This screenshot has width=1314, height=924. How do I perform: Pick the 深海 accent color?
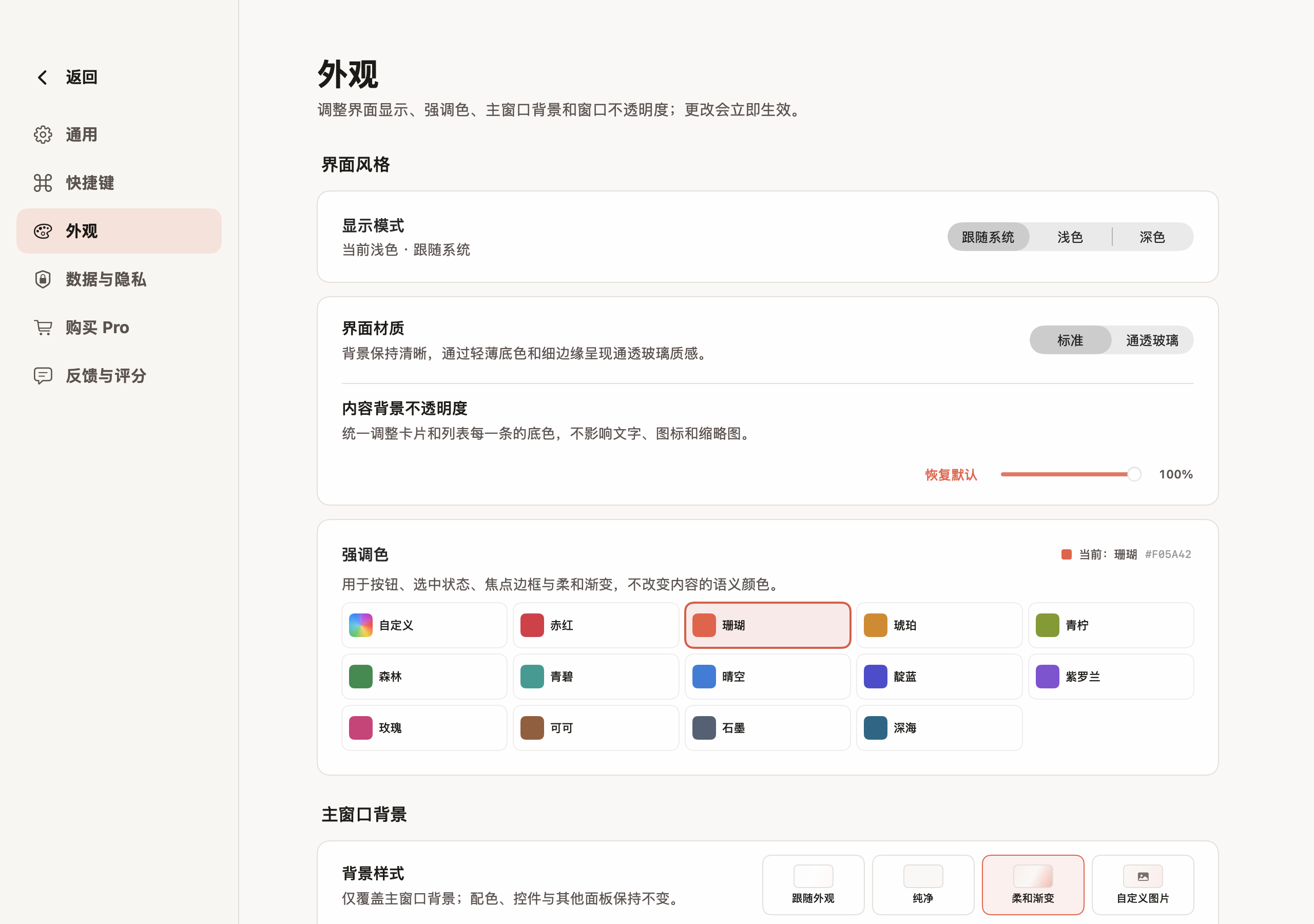point(939,727)
